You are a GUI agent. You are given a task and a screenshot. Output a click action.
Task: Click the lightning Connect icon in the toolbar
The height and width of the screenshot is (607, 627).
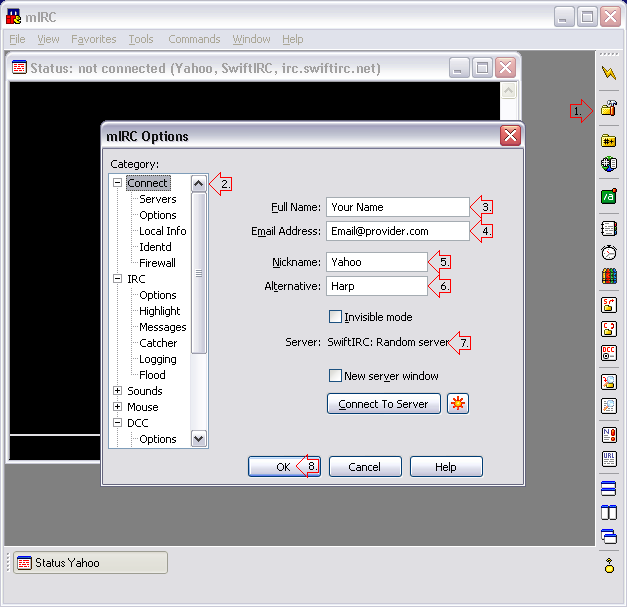[609, 73]
